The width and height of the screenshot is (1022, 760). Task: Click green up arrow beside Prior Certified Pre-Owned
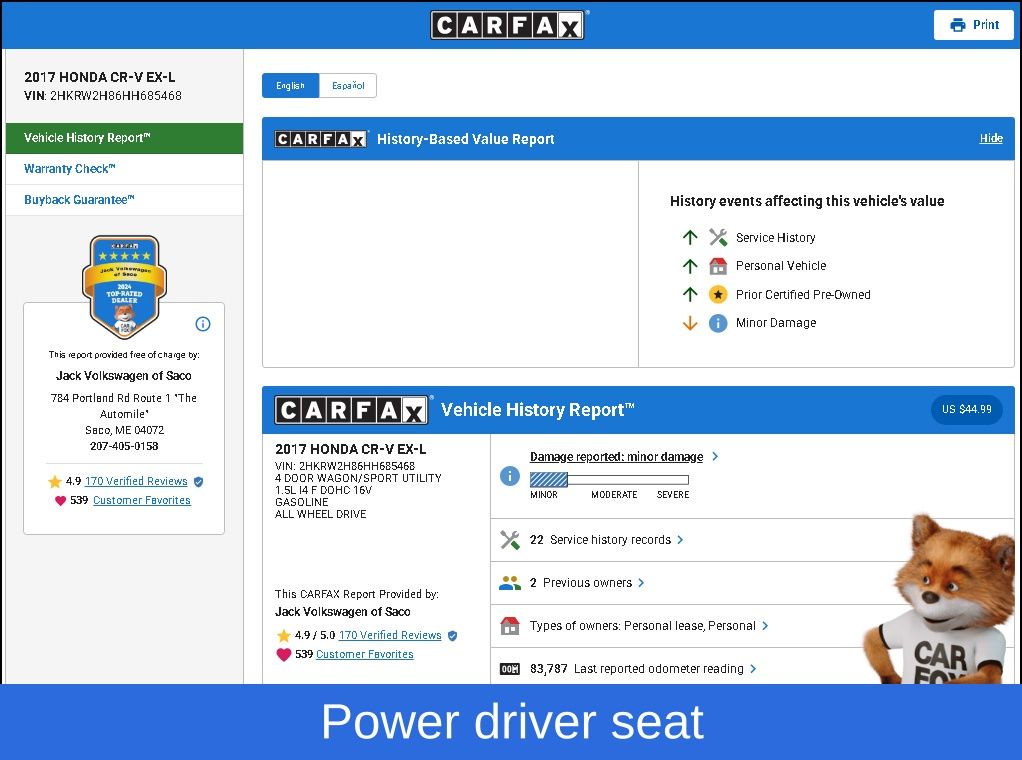690,295
